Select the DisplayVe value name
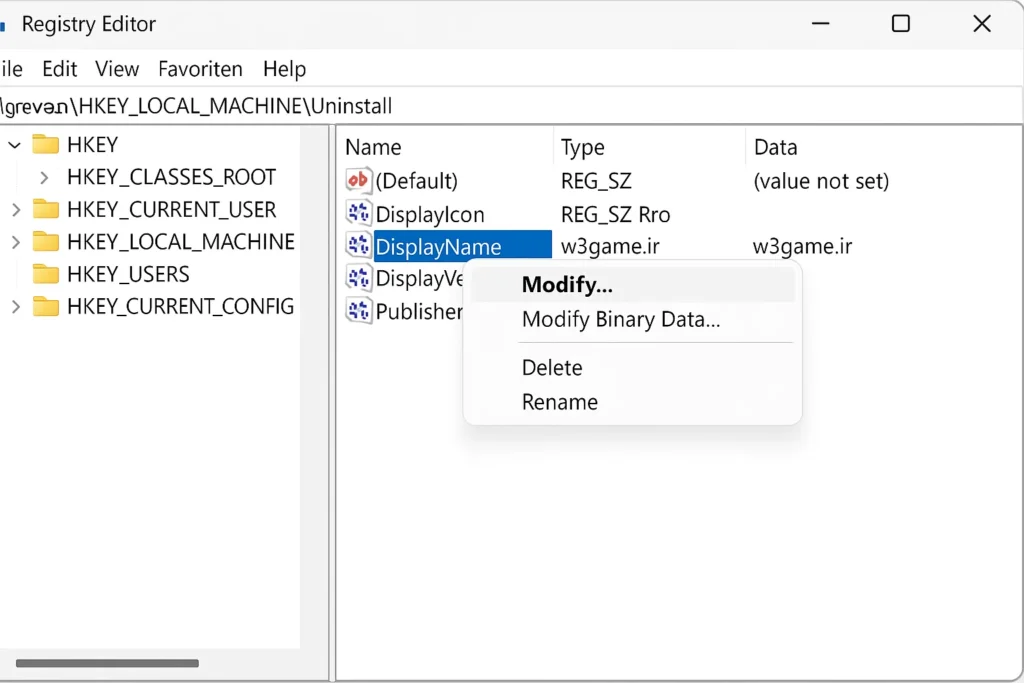 (419, 279)
